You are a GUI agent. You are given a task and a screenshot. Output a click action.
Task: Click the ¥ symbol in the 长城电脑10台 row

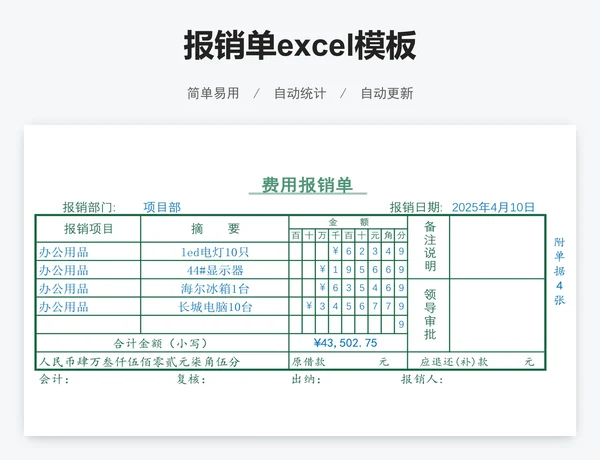point(309,306)
